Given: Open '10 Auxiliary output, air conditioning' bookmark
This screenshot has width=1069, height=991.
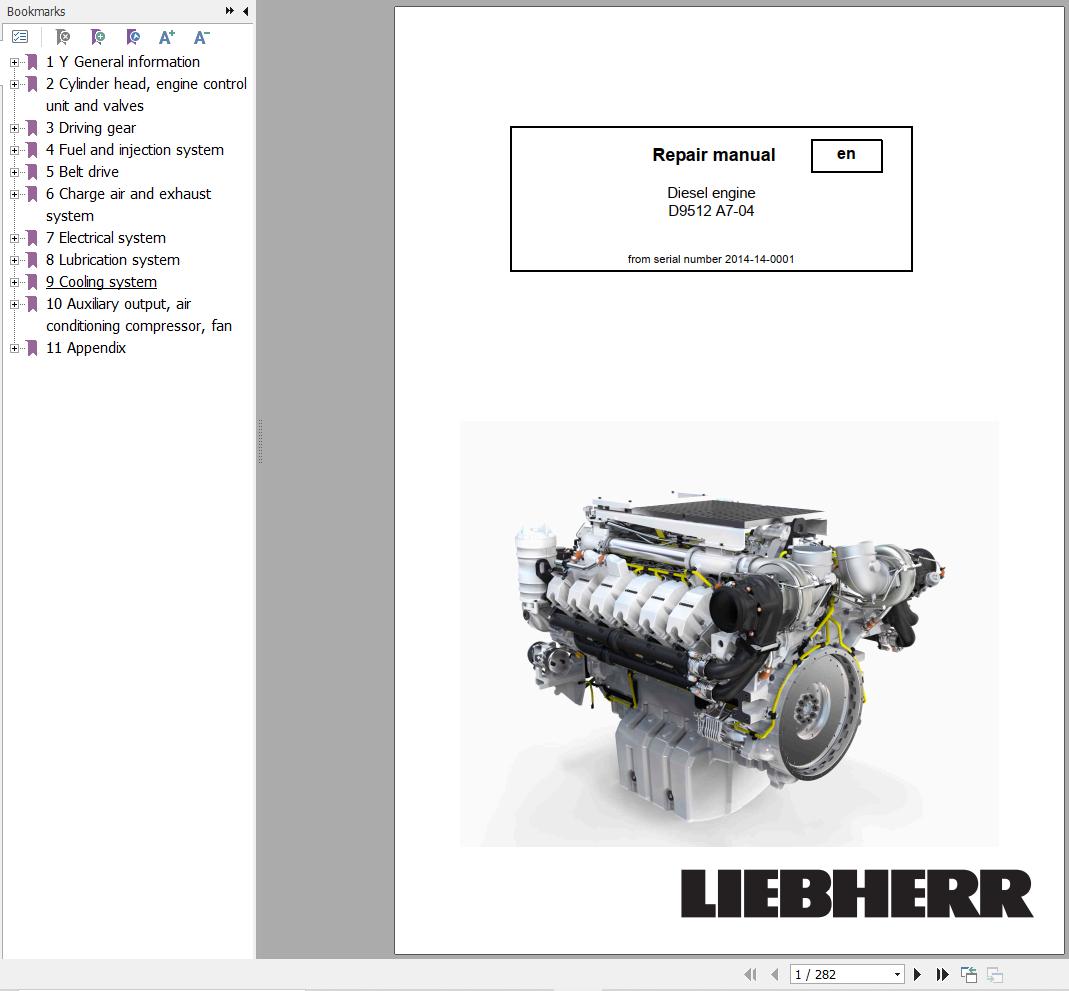Looking at the screenshot, I should point(138,315).
